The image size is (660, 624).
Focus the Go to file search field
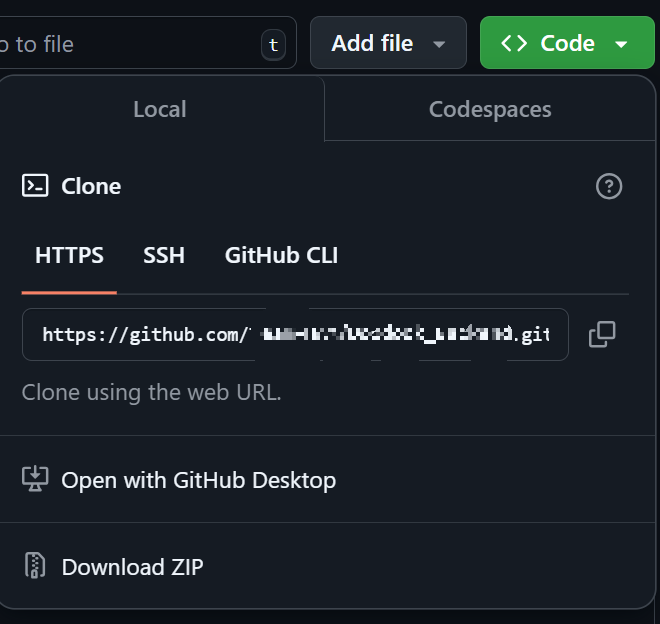pyautogui.click(x=147, y=43)
